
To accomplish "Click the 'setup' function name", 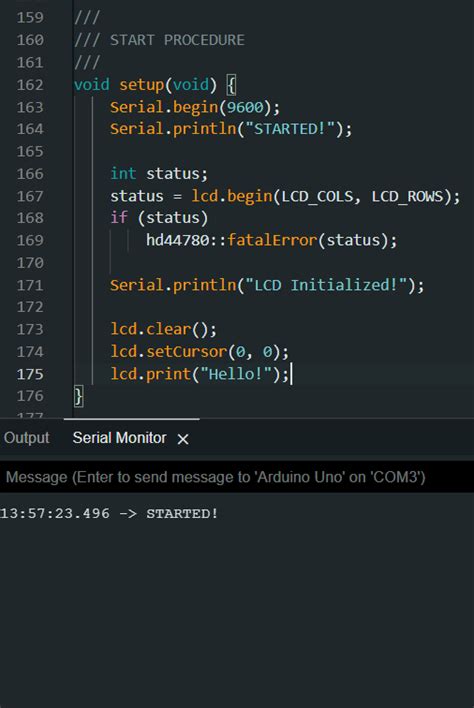I will click(141, 84).
